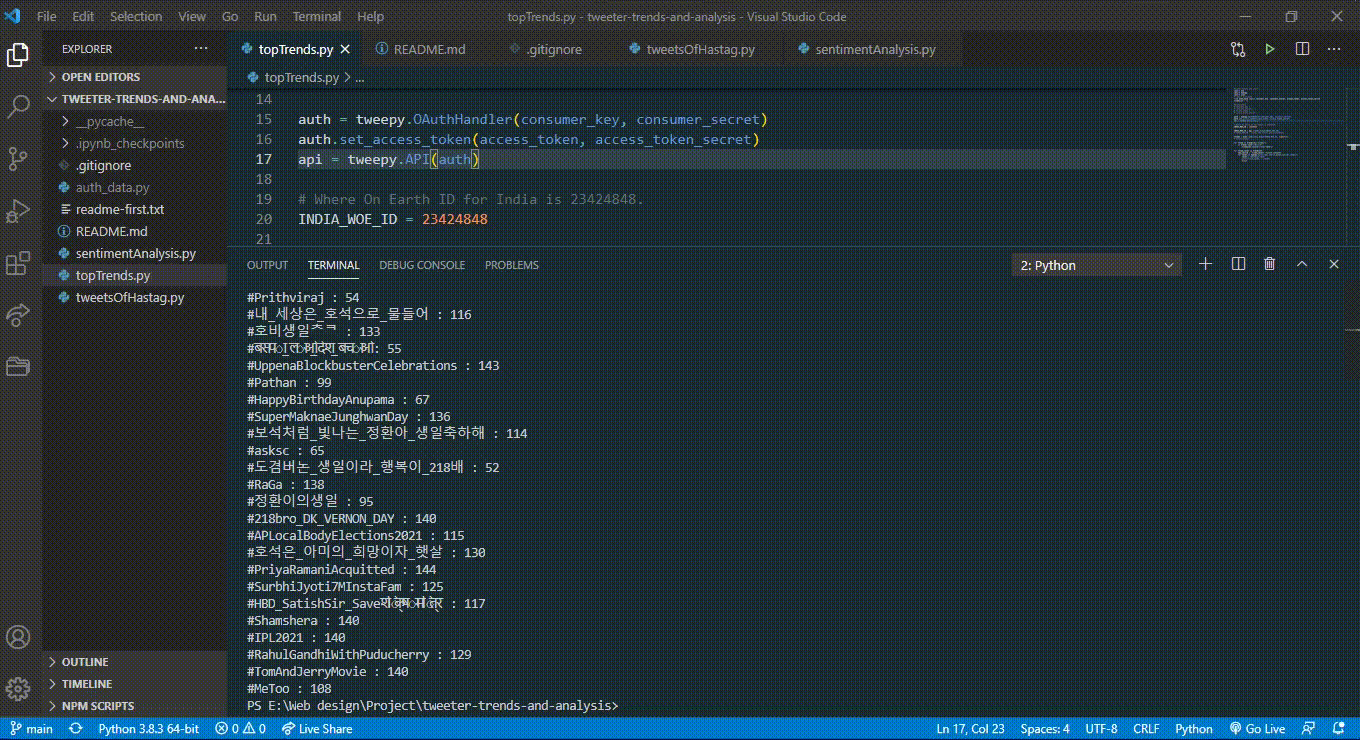Switch to the Problems tab

point(512,265)
